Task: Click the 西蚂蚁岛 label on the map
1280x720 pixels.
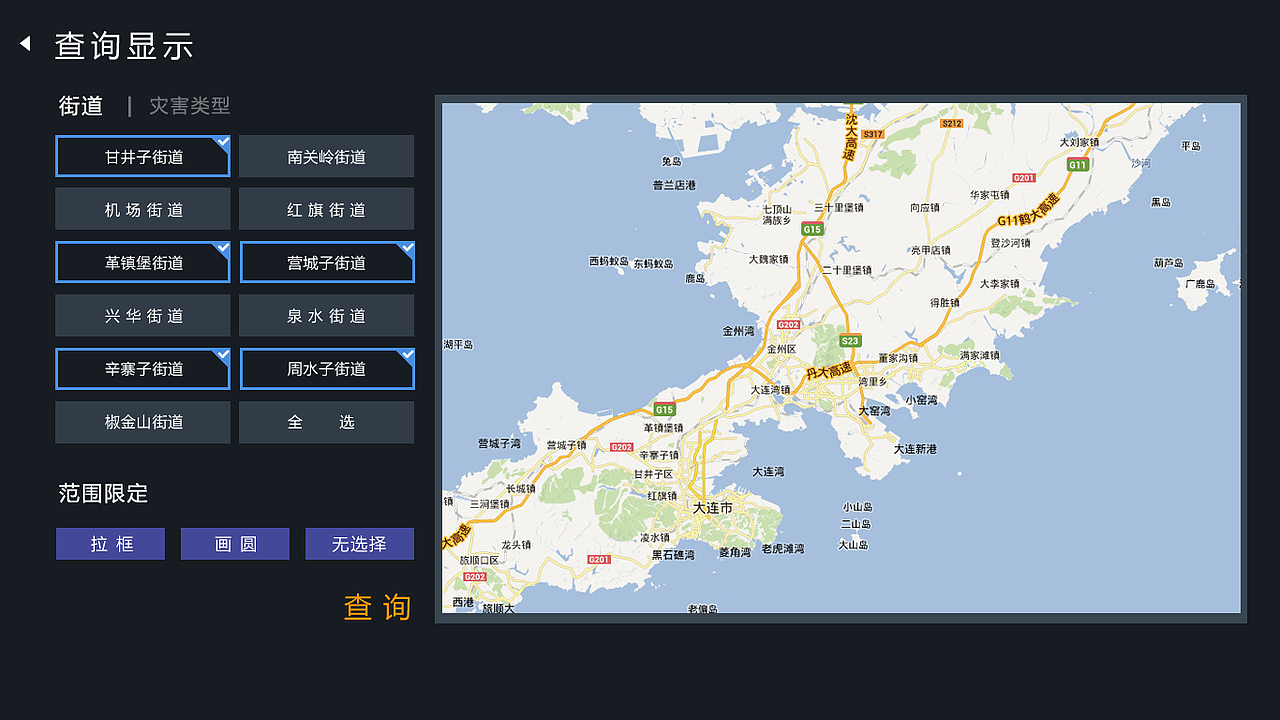Action: 608,262
